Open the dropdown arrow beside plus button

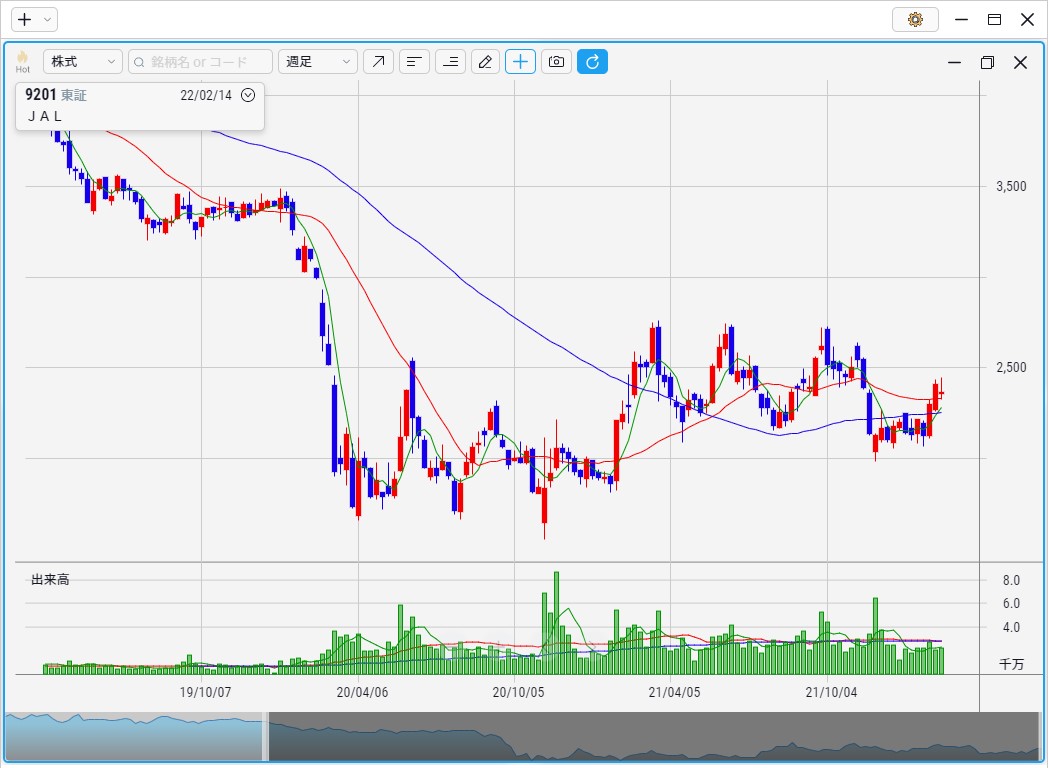click(48, 19)
